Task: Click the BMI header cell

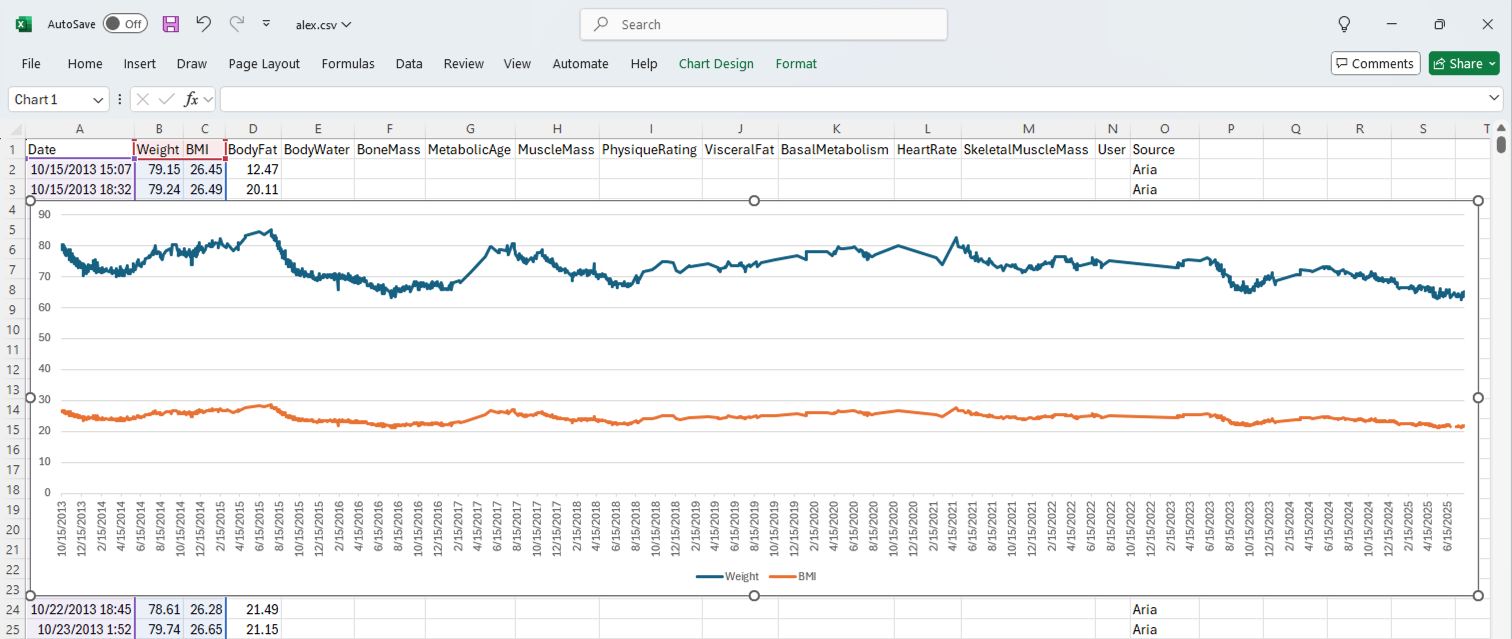Action: (x=204, y=149)
